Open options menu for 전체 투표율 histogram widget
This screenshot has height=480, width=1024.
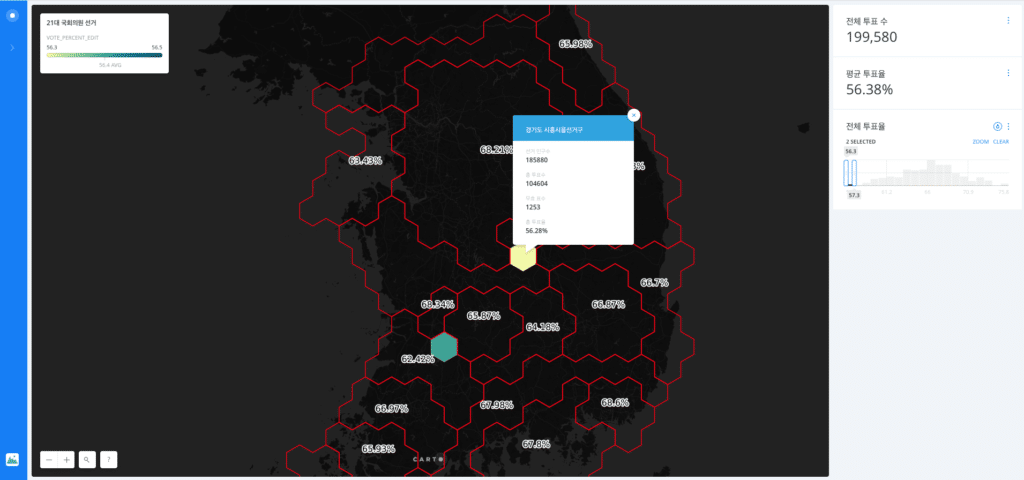[x=1008, y=126]
